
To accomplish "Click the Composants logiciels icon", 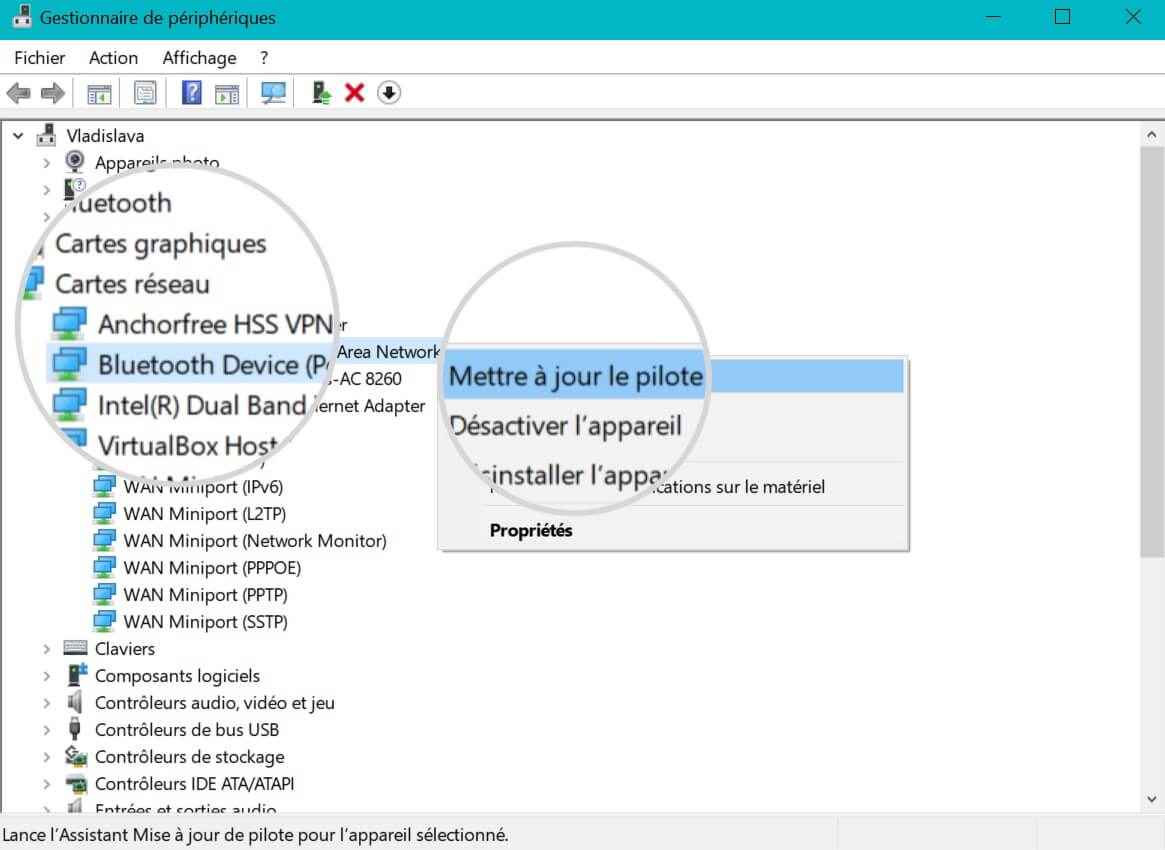I will (77, 675).
